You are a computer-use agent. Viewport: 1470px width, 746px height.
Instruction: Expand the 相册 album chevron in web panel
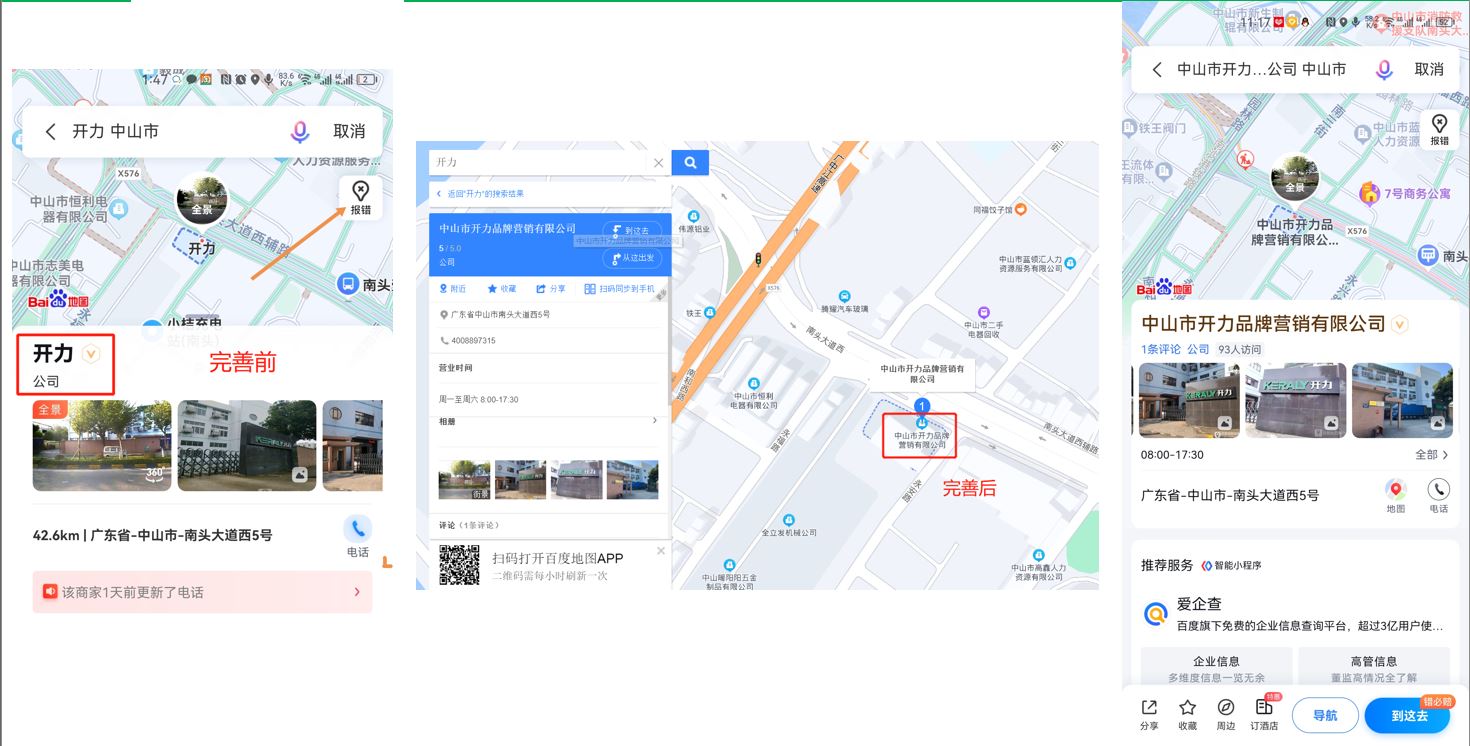pos(655,421)
